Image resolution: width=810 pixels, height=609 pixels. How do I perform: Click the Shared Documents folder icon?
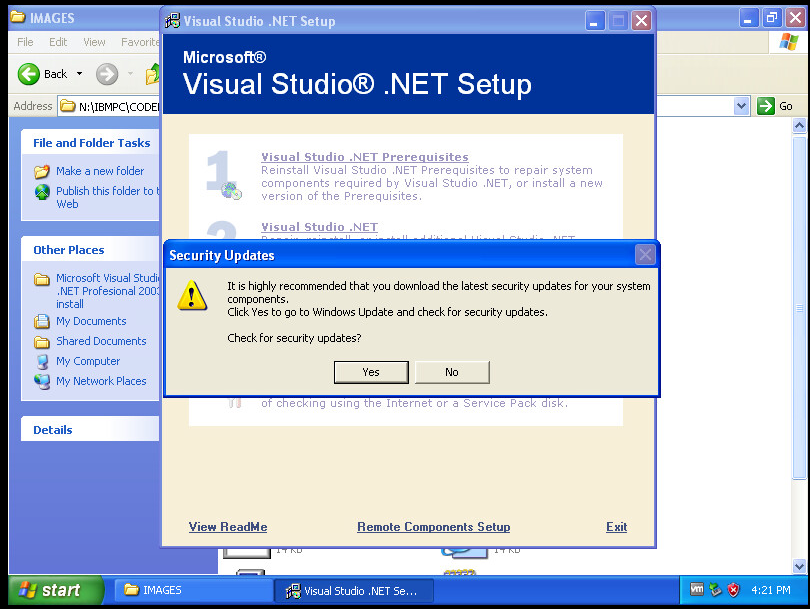[x=42, y=341]
